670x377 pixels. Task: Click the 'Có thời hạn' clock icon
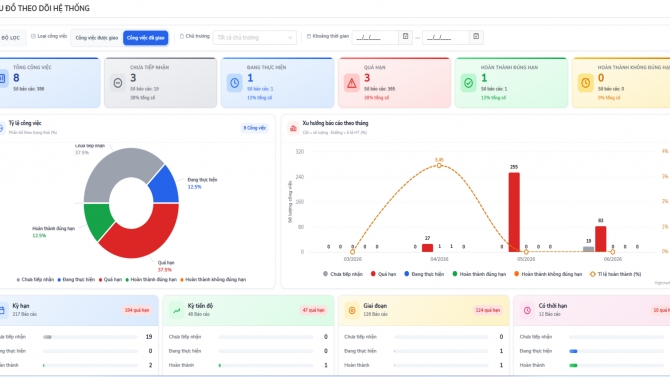point(527,310)
